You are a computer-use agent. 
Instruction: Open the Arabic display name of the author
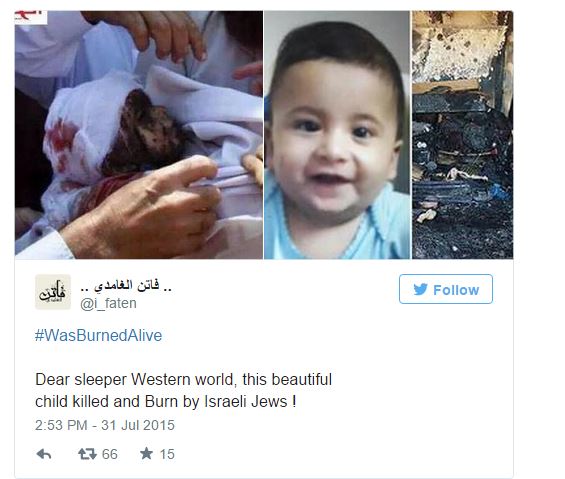(x=126, y=286)
